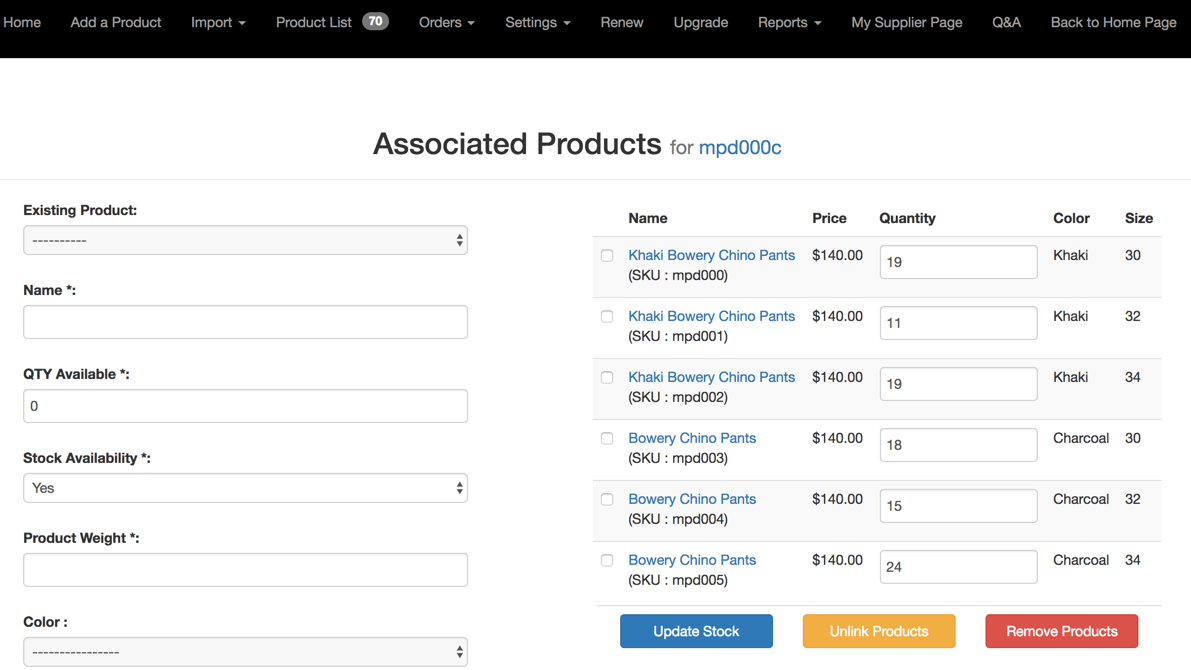
Task: Open the Settings navigation menu
Action: tap(537, 22)
